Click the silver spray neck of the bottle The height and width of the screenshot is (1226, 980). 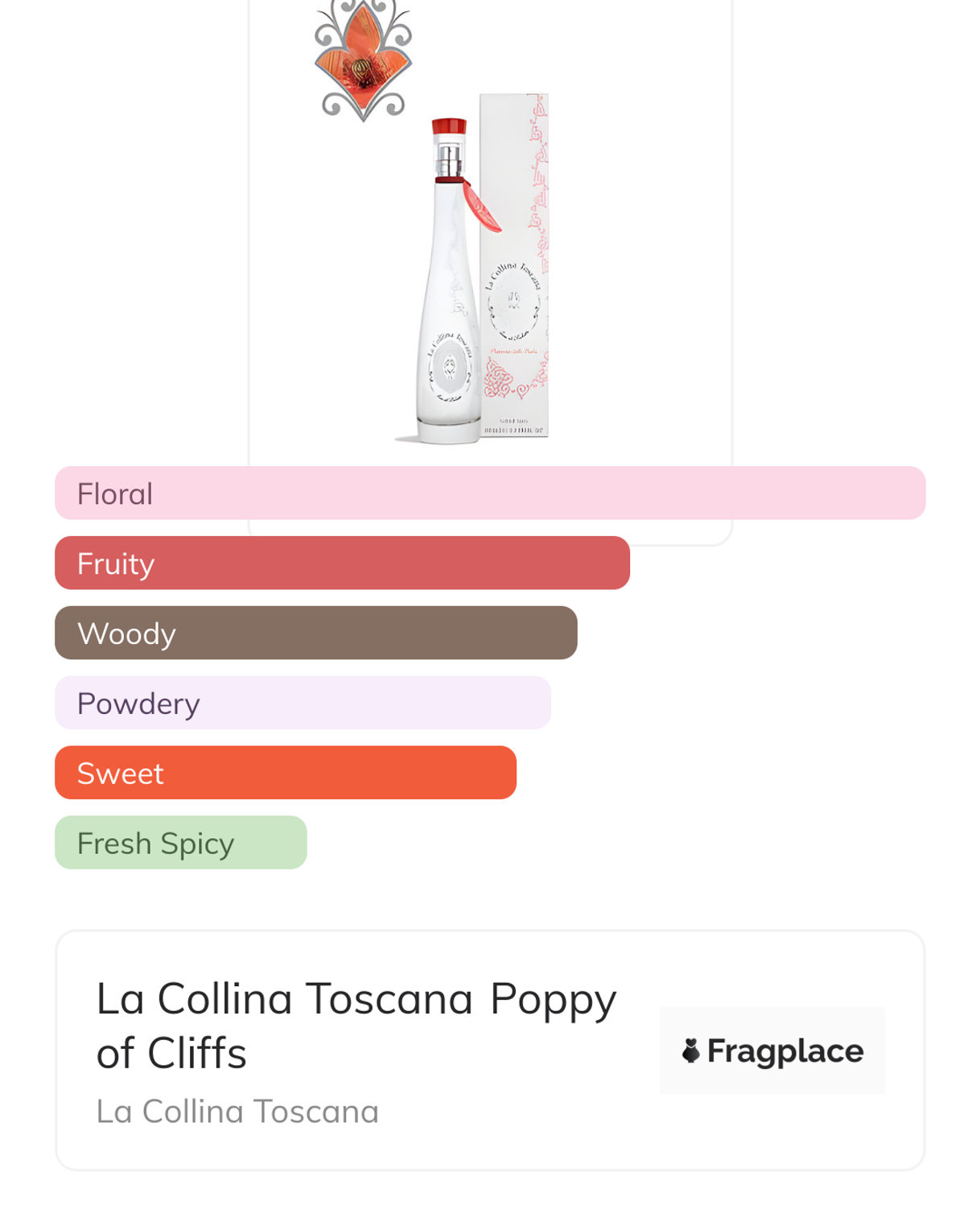448,157
